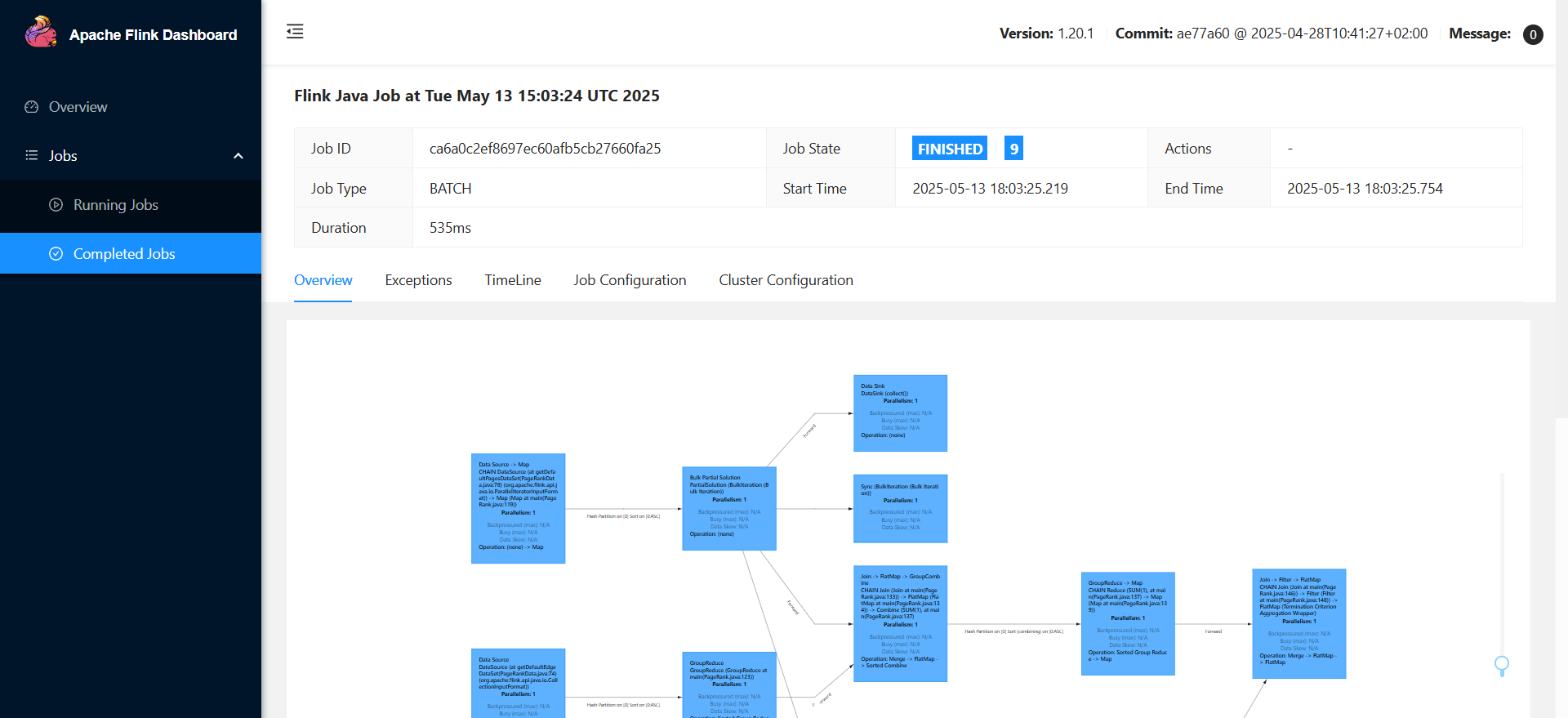Screen dimensions: 1568x718
Task: Click the Flink Java Job title heading
Action: [x=477, y=96]
